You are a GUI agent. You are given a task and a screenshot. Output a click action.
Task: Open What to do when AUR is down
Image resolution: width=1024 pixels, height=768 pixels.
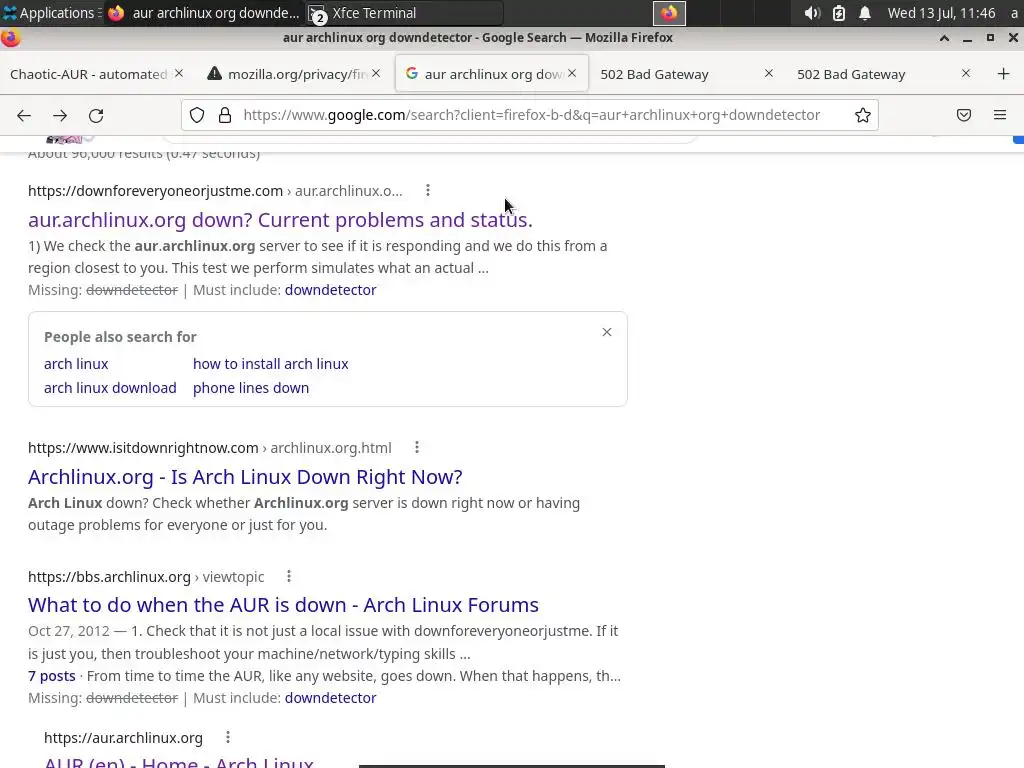(x=283, y=605)
